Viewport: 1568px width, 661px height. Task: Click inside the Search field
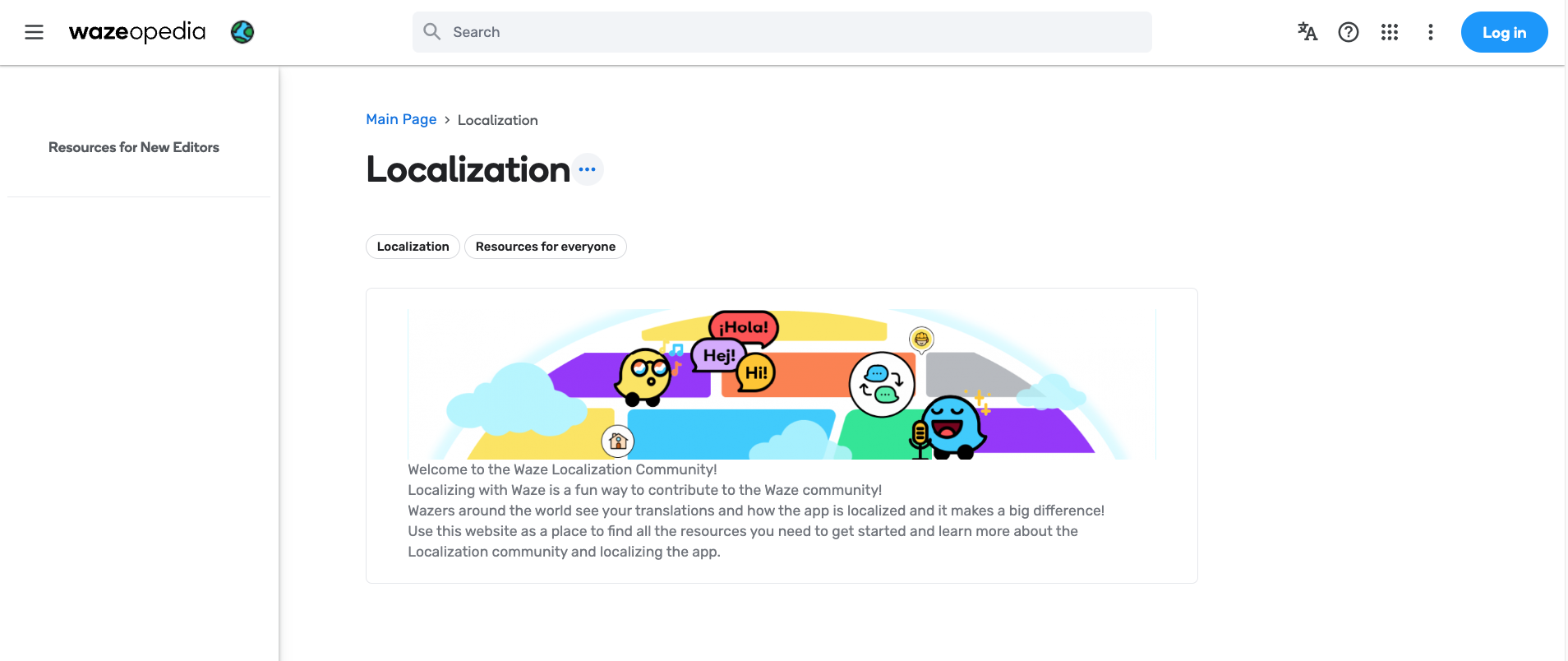pyautogui.click(x=781, y=31)
